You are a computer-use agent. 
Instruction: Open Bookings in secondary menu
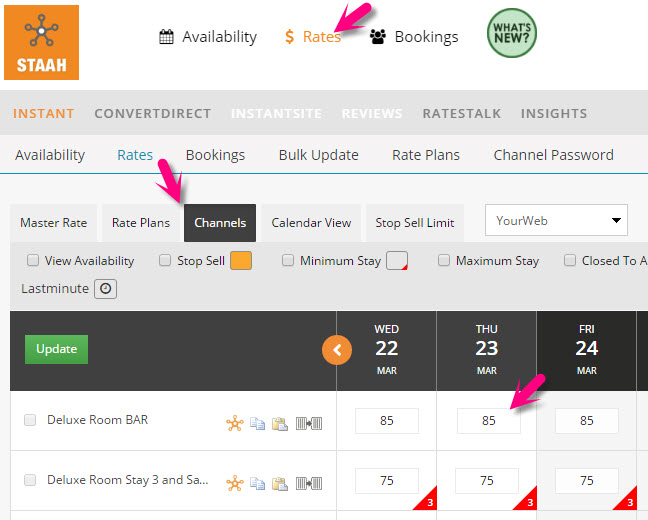[215, 155]
